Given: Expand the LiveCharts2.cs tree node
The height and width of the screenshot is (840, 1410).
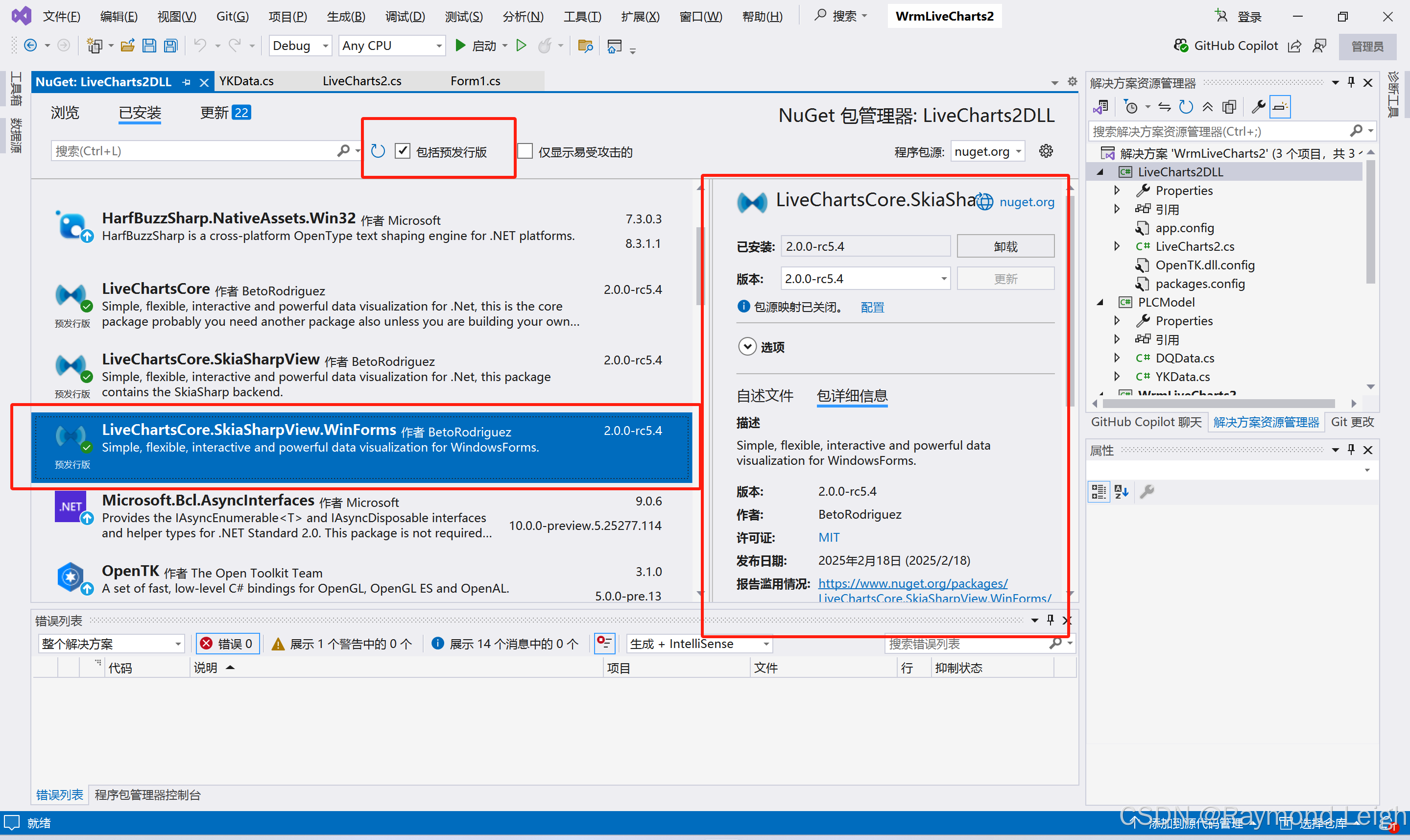Looking at the screenshot, I should [x=1116, y=246].
